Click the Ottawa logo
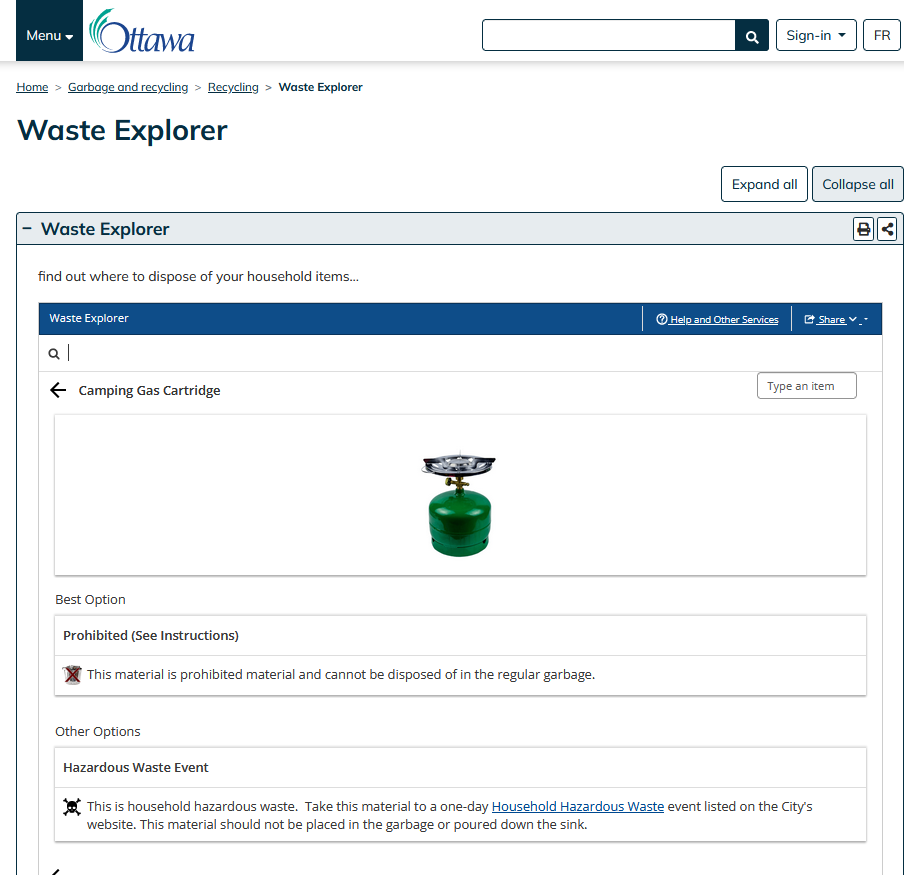 pos(142,31)
